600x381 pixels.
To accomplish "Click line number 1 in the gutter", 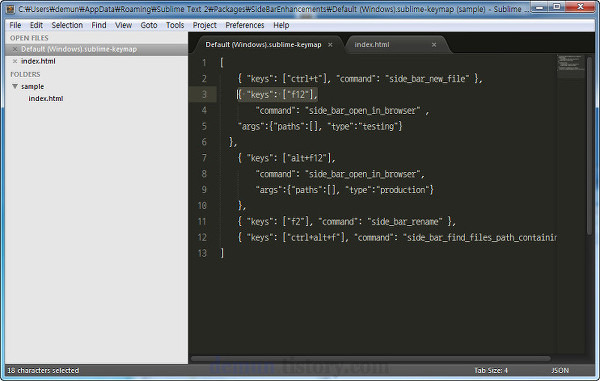I will coord(204,63).
